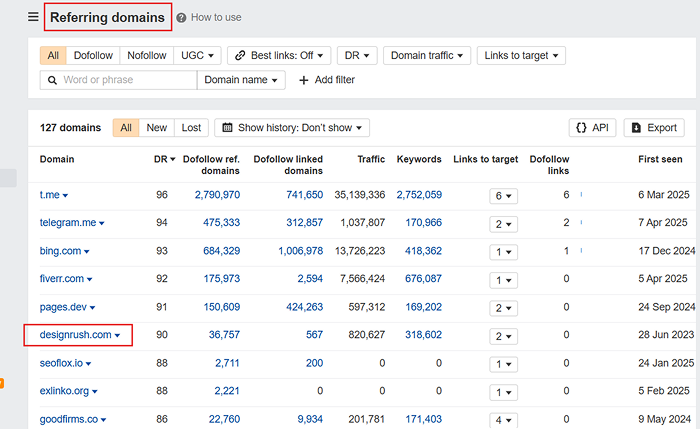
Task: Open the fiverr.com domain link
Action: click(x=62, y=279)
